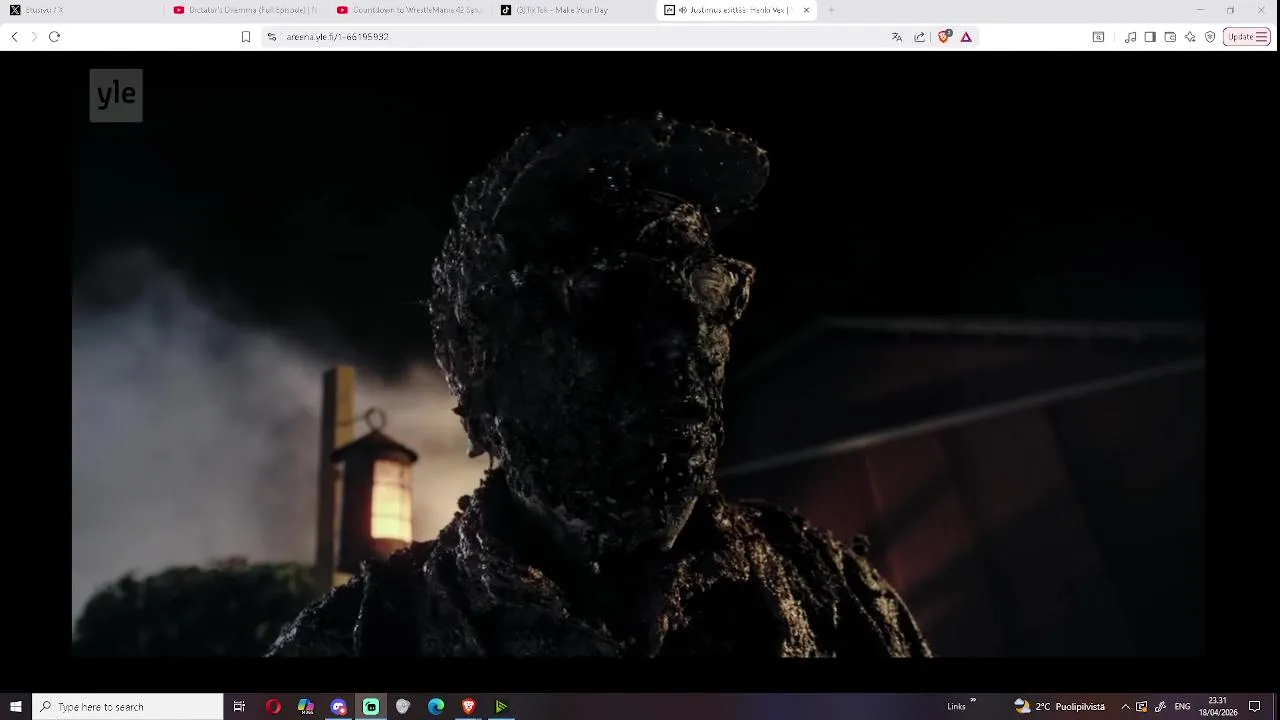The image size is (1280, 720).
Task: Open the Brave Wallet icon
Action: pyautogui.click(x=1170, y=37)
